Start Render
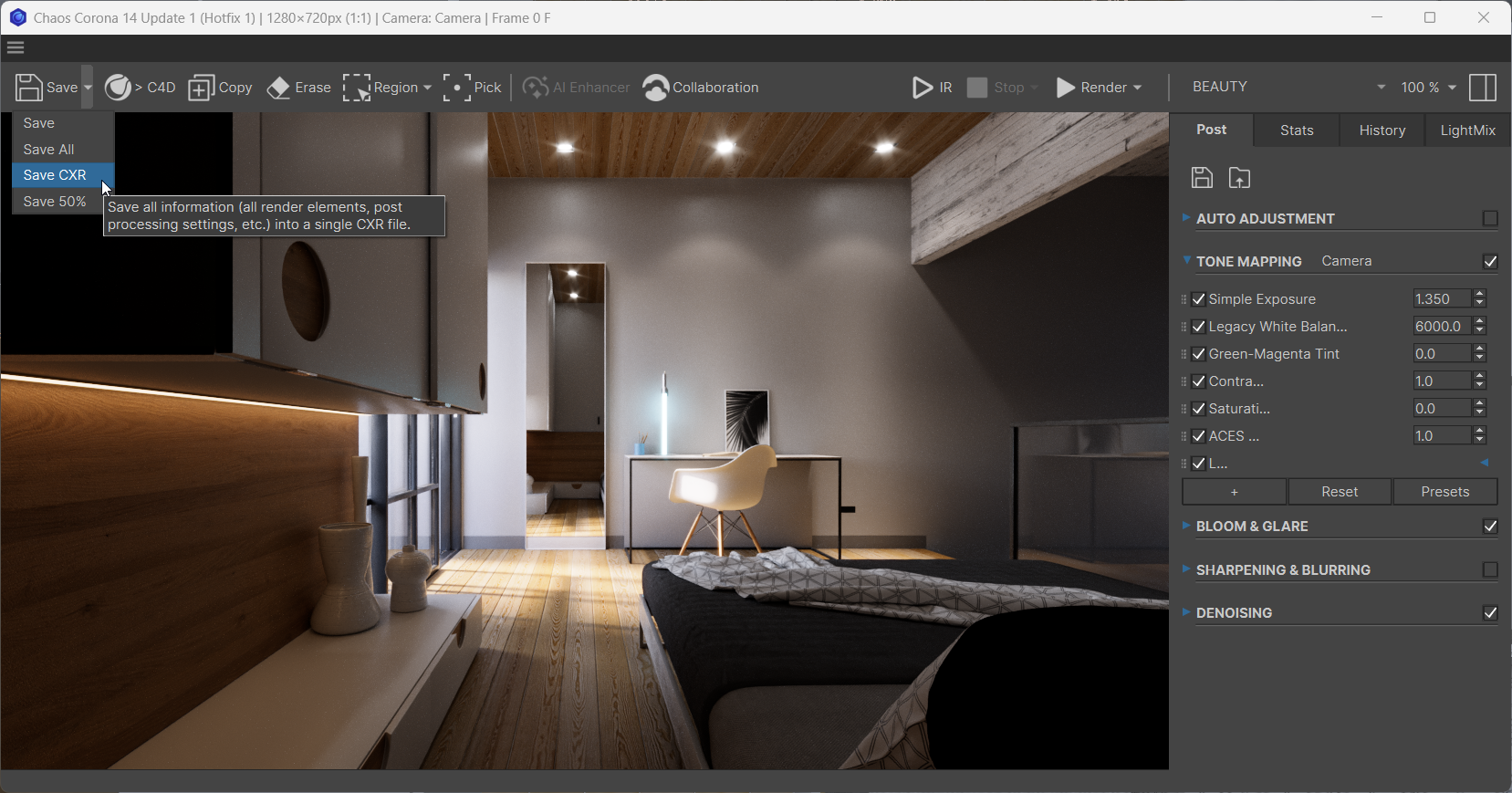Viewport: 1512px width, 793px height. tap(1091, 88)
